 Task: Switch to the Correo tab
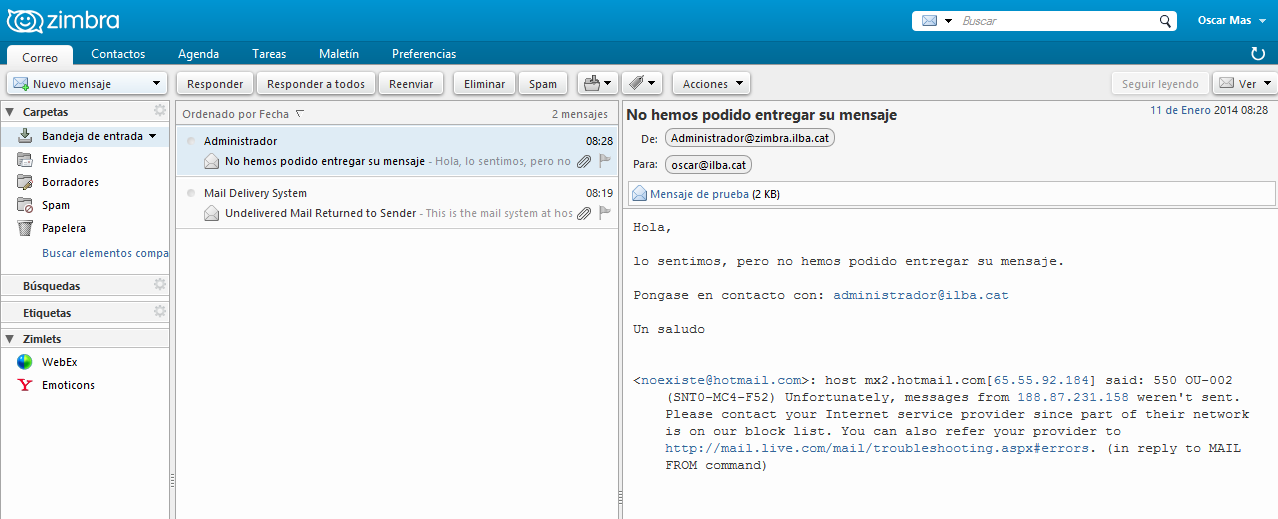pos(40,56)
